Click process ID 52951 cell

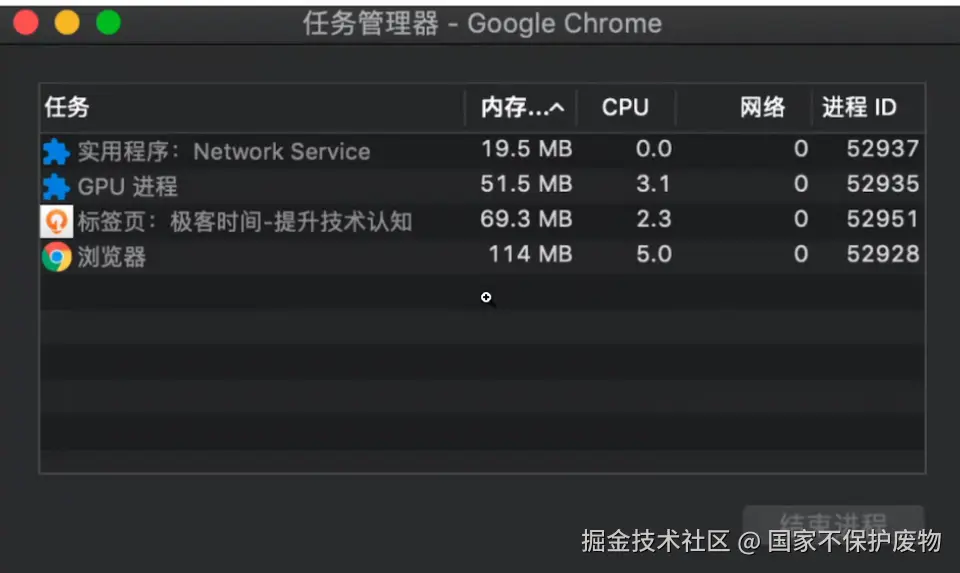pos(882,220)
